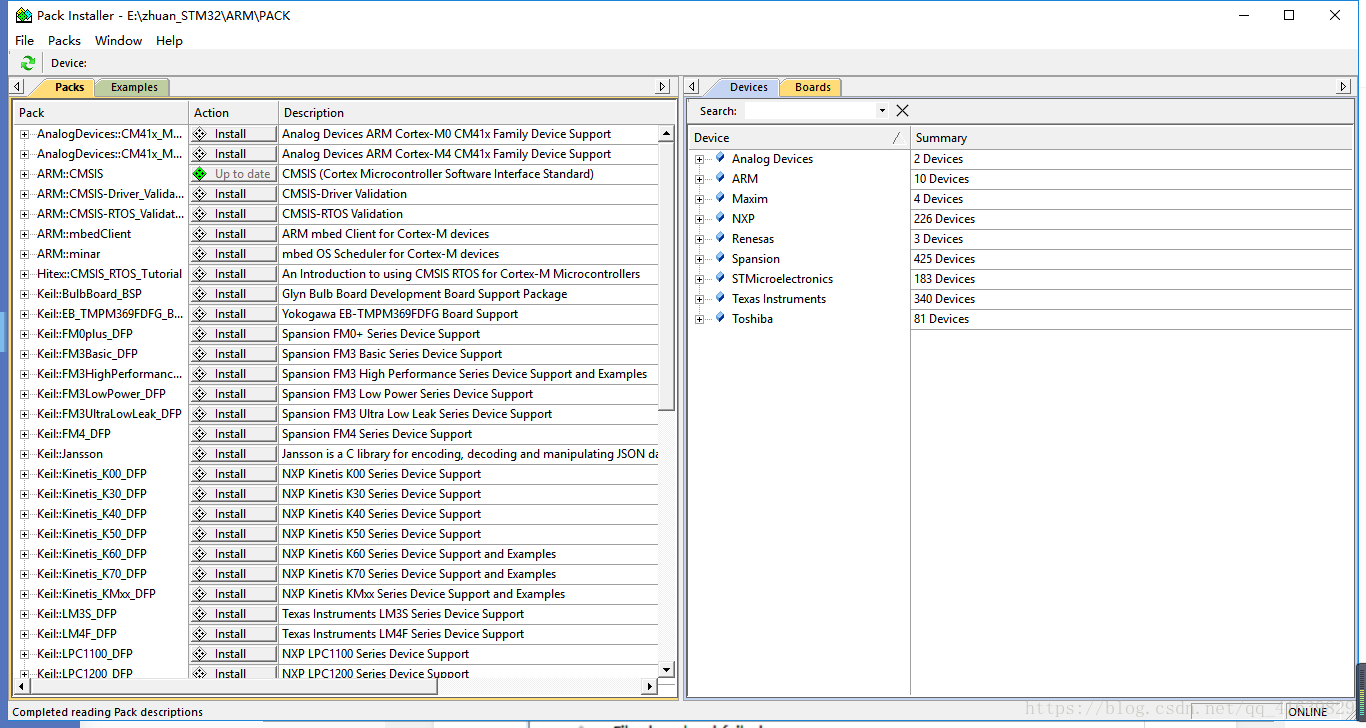Expand the AnalogDevices::CM41x Cortex-M0 pack
Viewport: 1366px width, 728px height.
(x=25, y=134)
